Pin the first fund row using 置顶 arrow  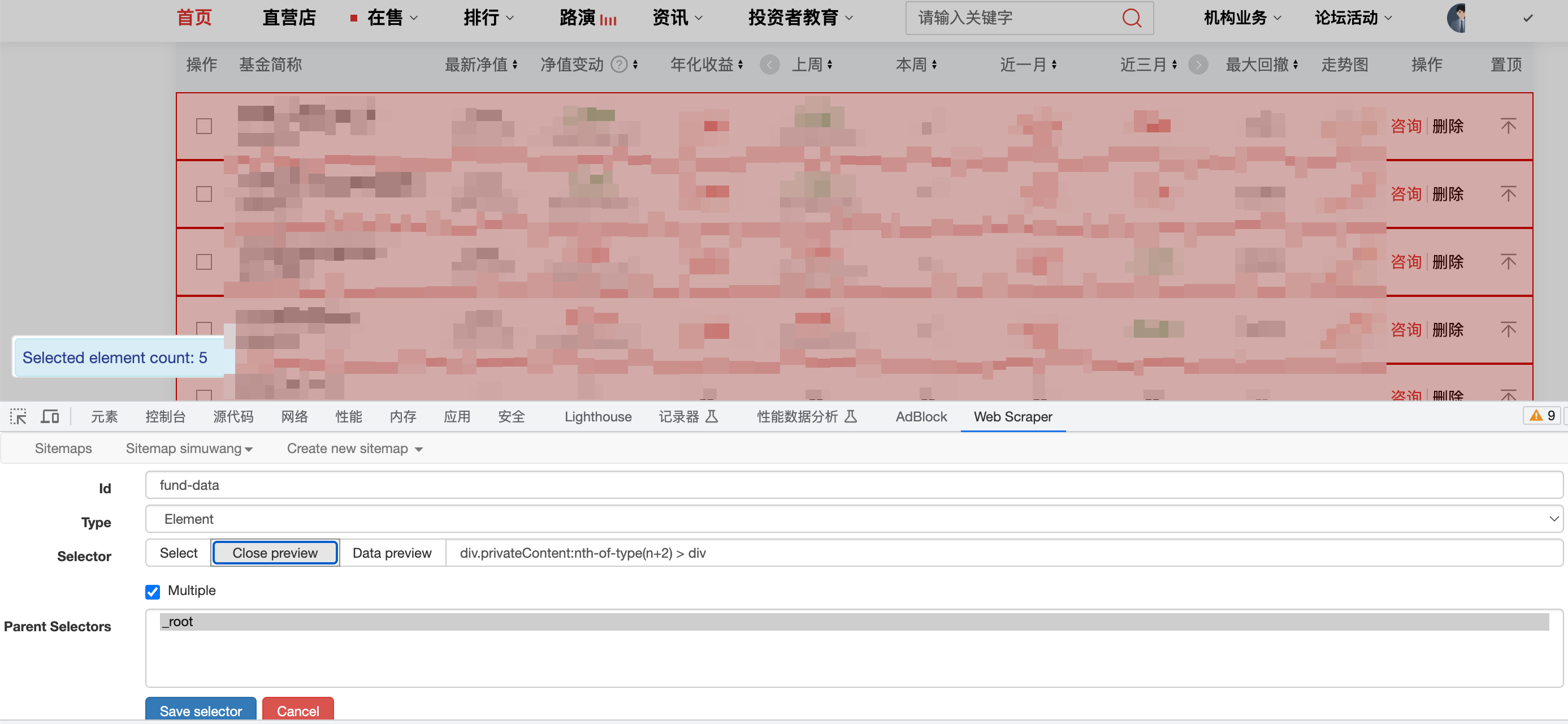tap(1509, 126)
